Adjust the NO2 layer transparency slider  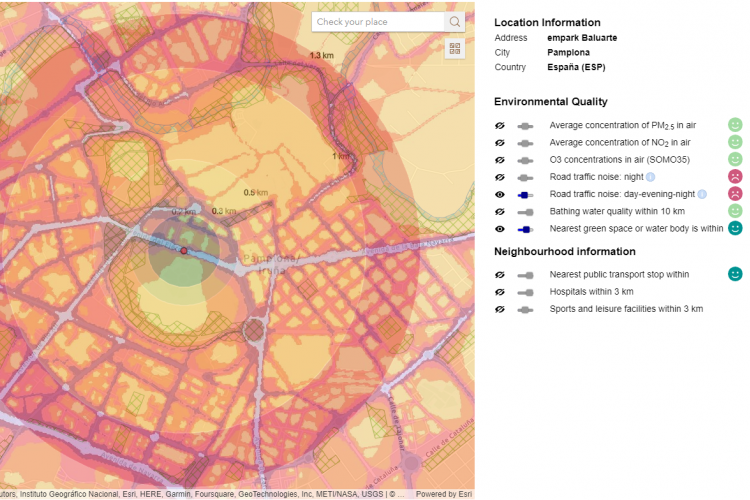[525, 144]
